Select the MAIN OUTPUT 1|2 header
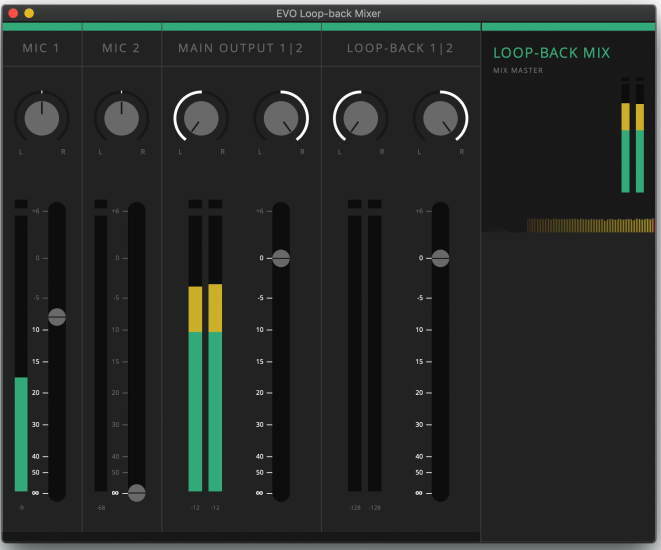 [x=241, y=48]
